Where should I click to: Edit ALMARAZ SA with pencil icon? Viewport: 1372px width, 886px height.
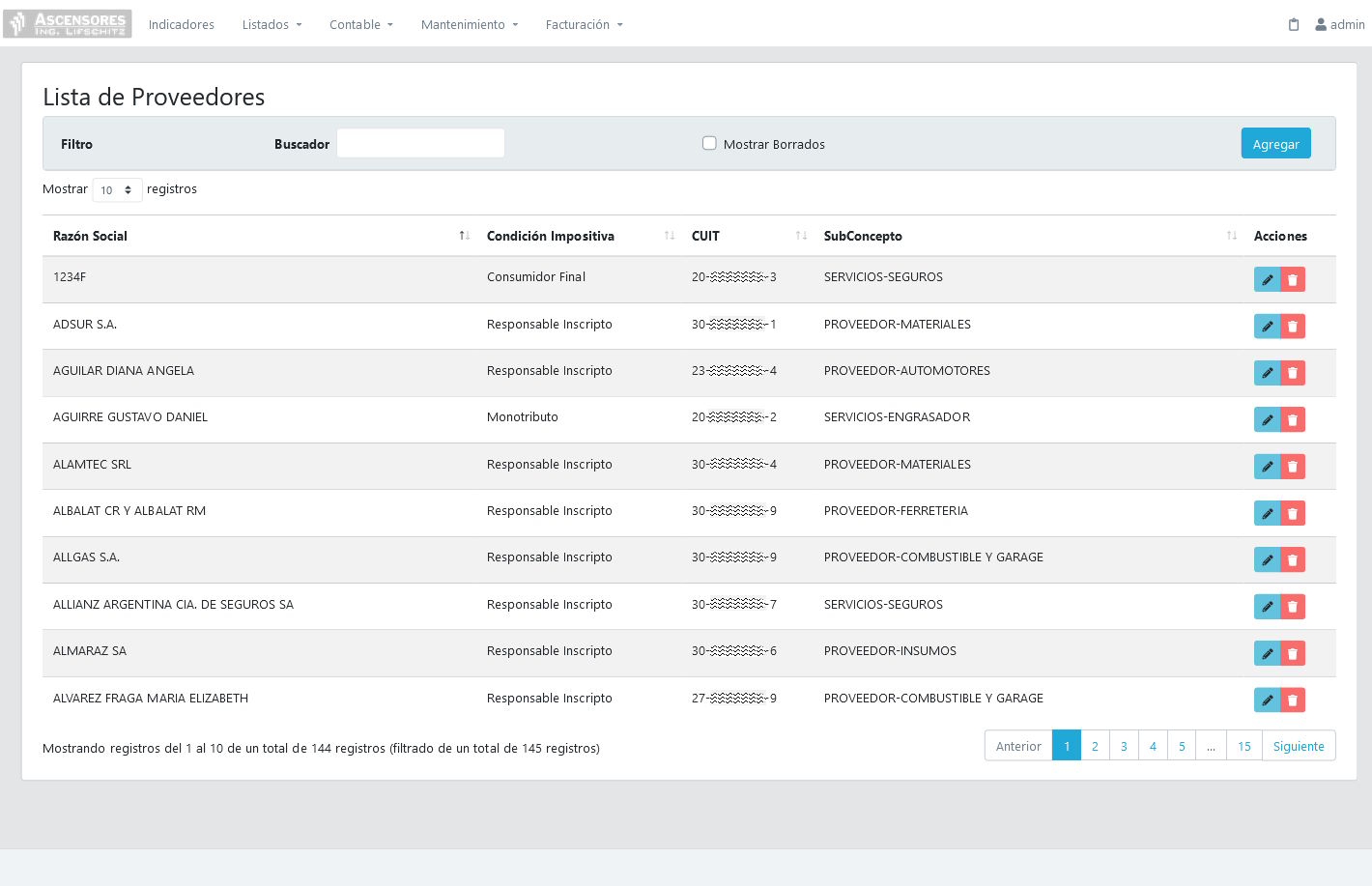point(1267,654)
